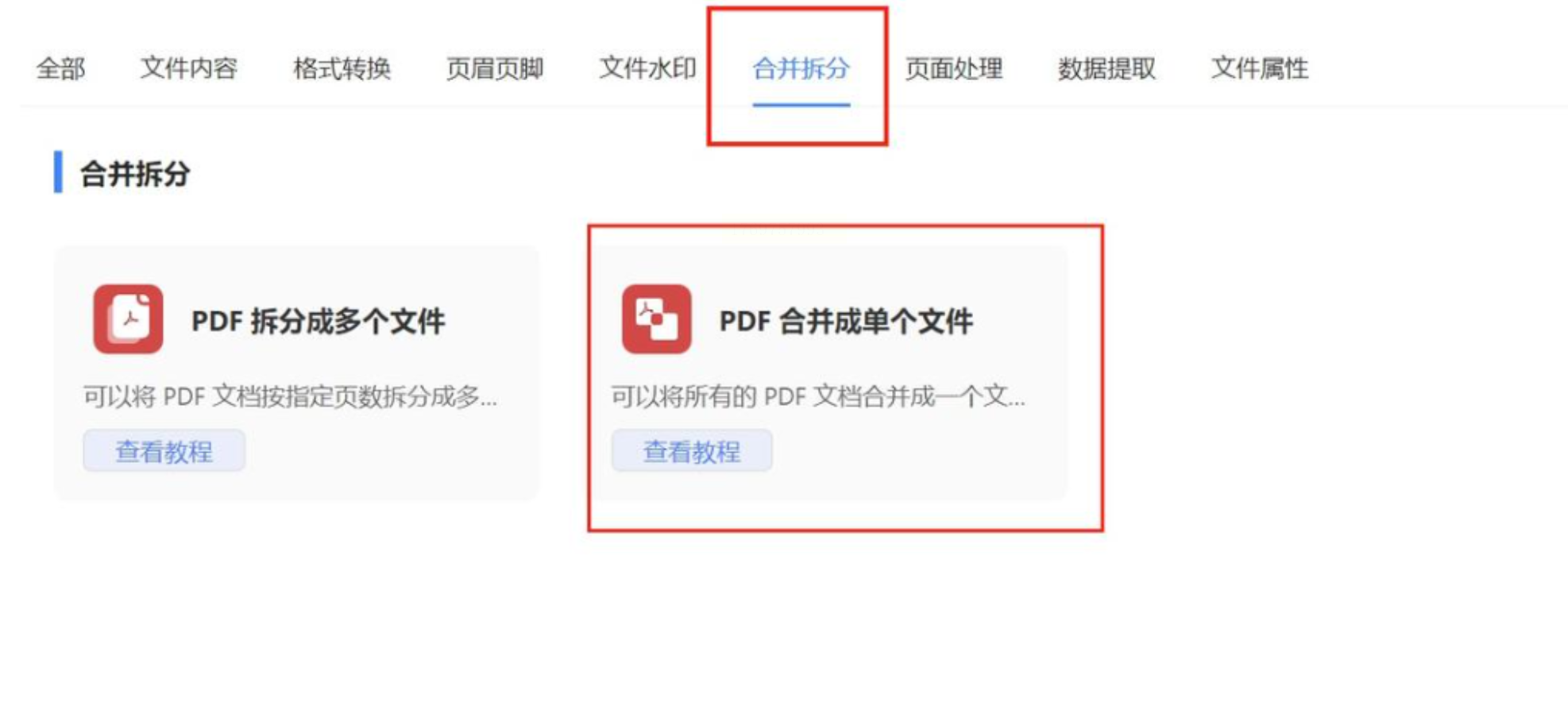Click the 合并拆分 section heading
Image resolution: width=1568 pixels, height=710 pixels.
click(135, 174)
